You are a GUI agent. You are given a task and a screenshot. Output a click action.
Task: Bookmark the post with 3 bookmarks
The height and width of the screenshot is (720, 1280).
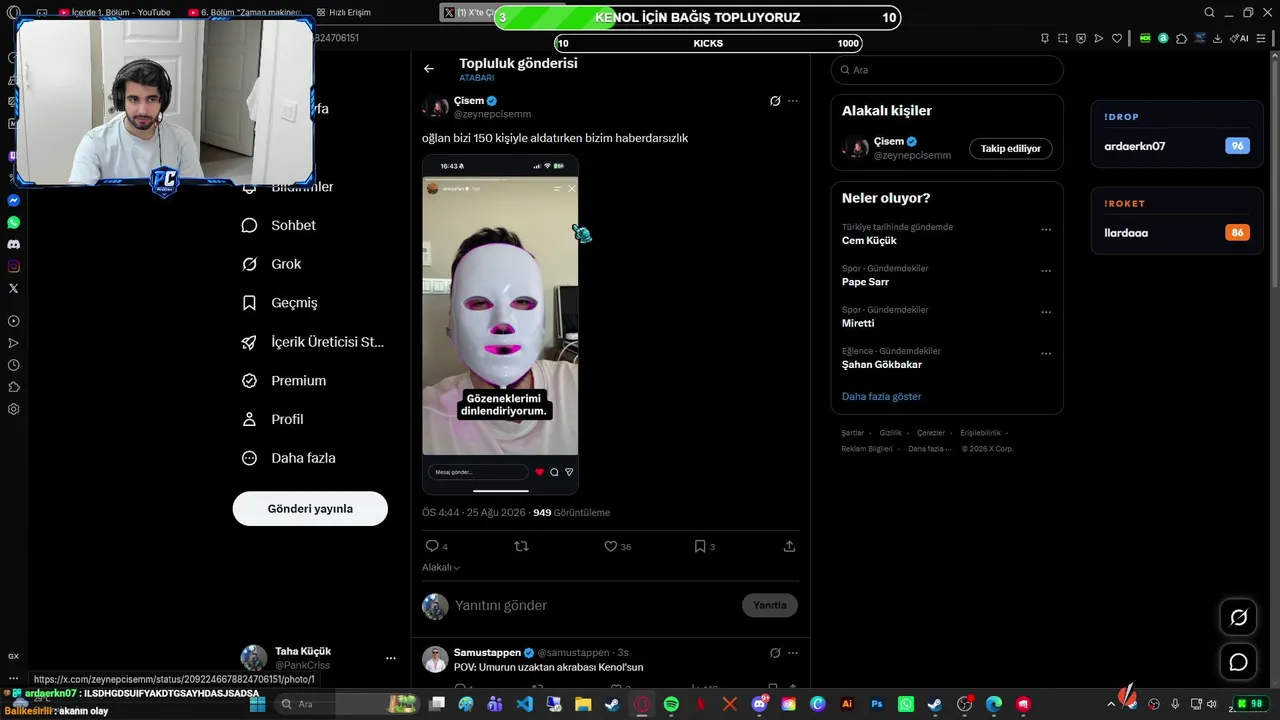[x=700, y=546]
